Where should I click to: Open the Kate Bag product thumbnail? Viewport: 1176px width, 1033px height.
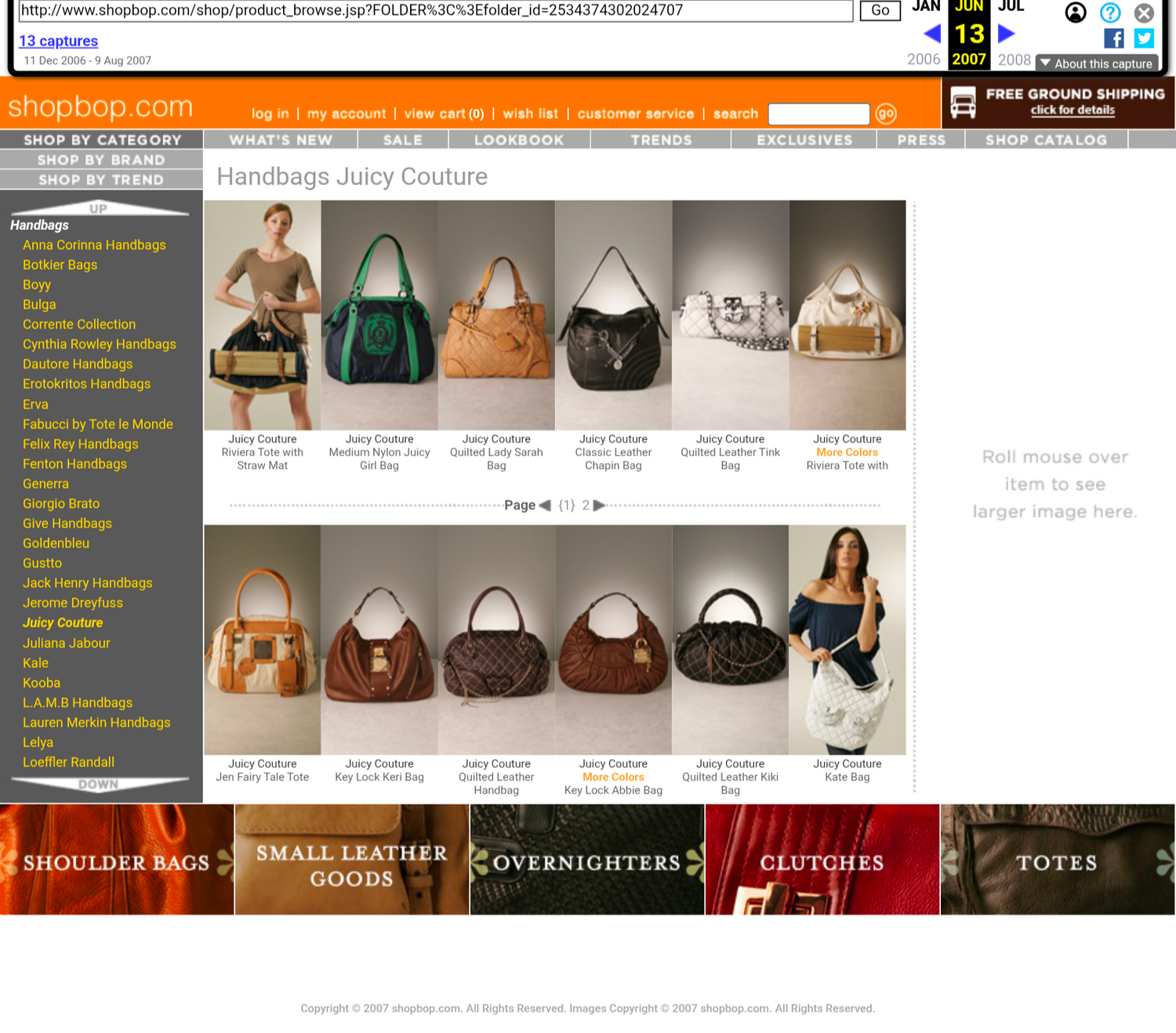point(848,640)
